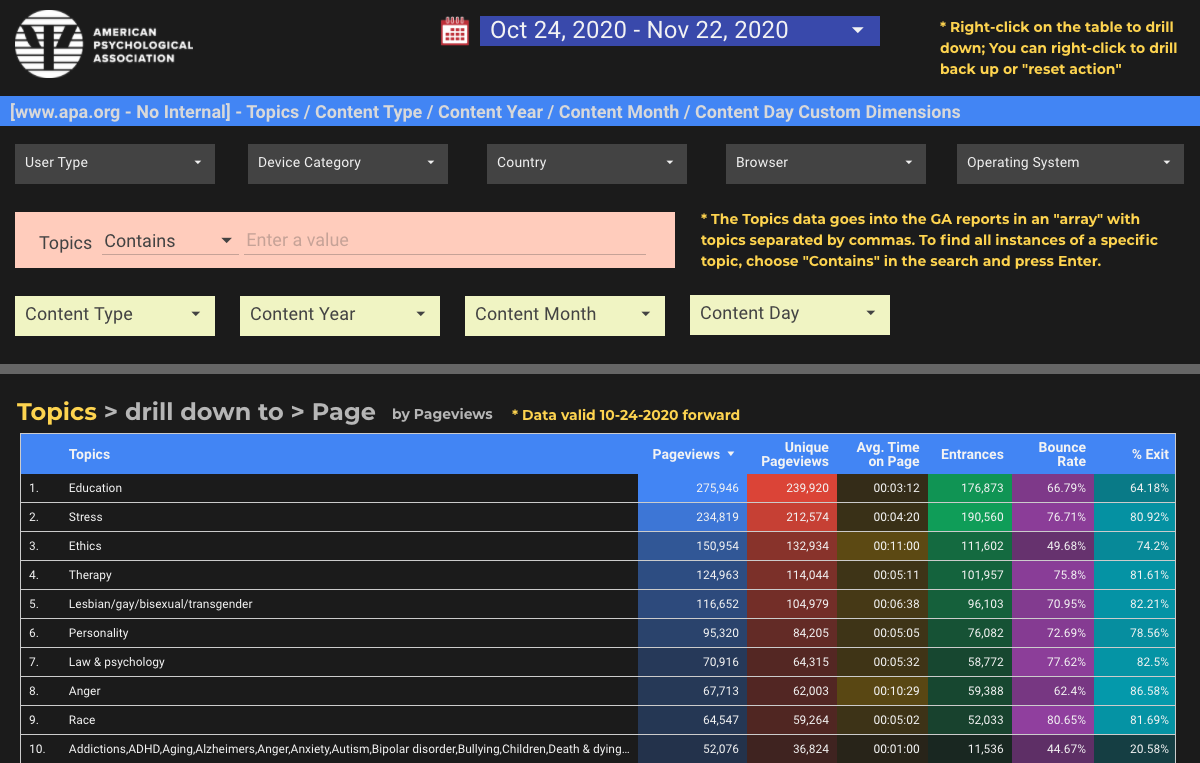Screen dimensions: 1200x763
Task: Open the Device Category dropdown
Action: pyautogui.click(x=347, y=163)
